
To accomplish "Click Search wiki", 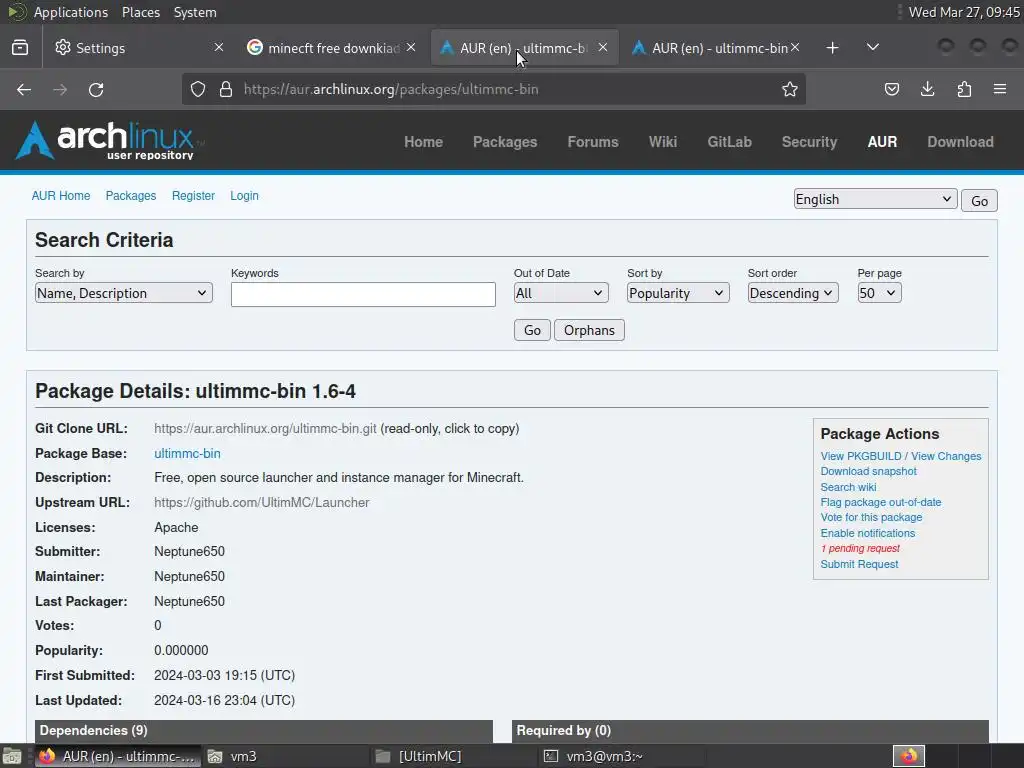I will click(848, 487).
